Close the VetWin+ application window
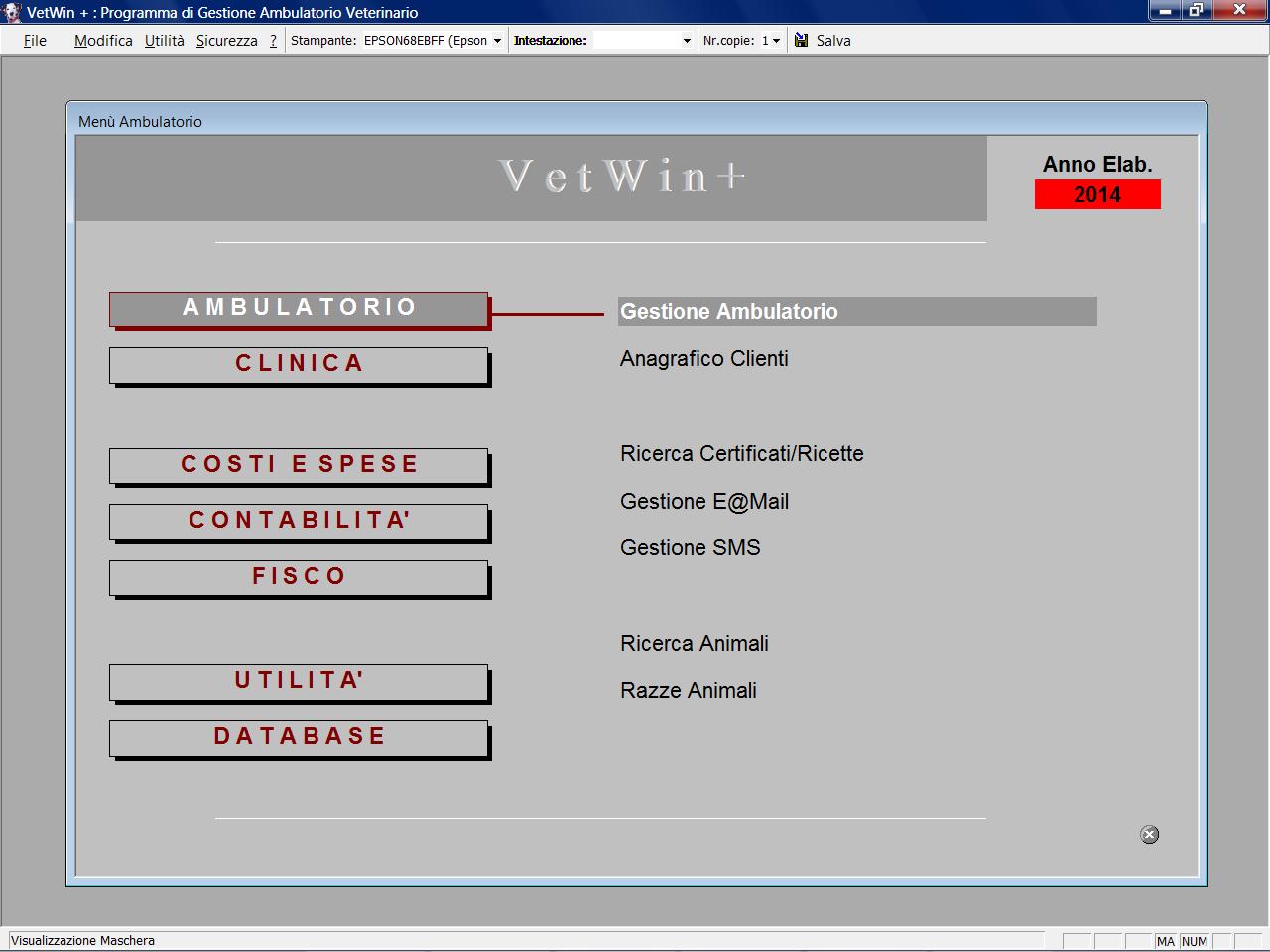The height and width of the screenshot is (952, 1270). click(x=1240, y=11)
